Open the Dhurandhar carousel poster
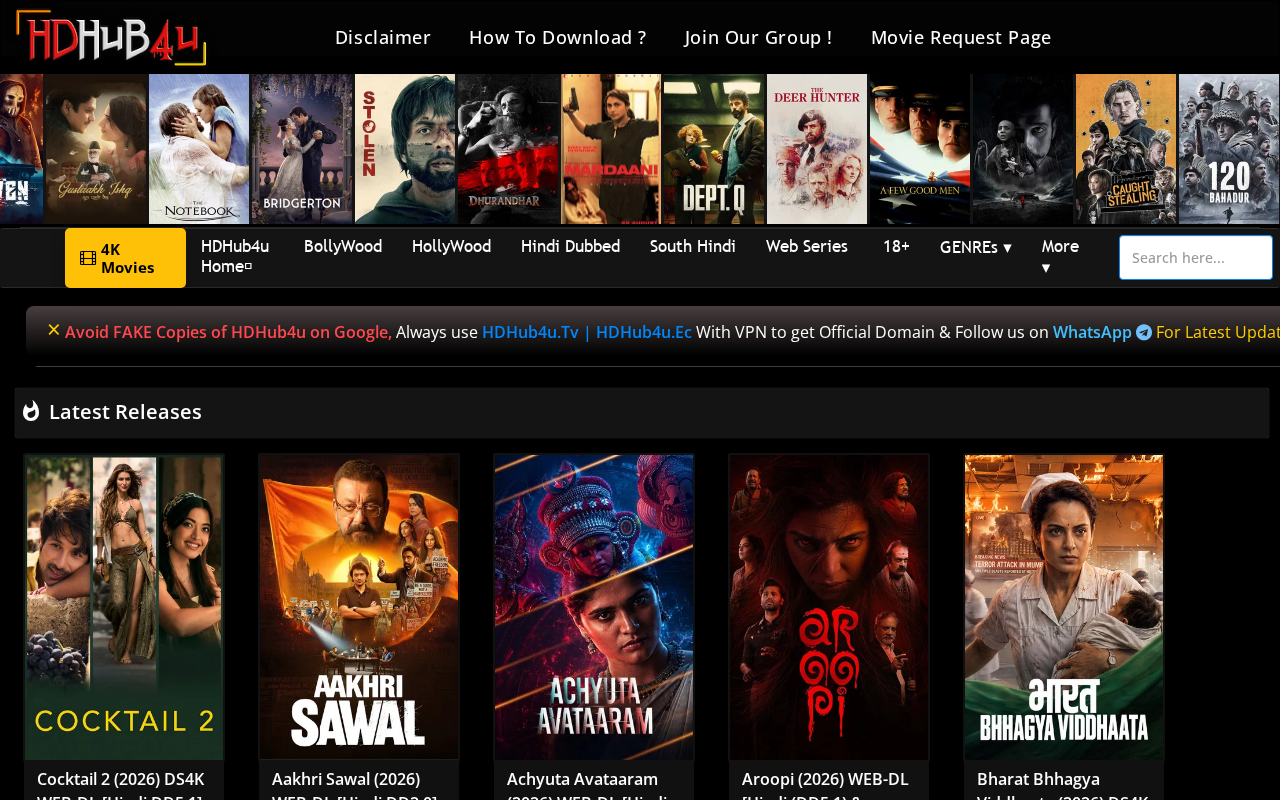The height and width of the screenshot is (800, 1280). (x=508, y=149)
